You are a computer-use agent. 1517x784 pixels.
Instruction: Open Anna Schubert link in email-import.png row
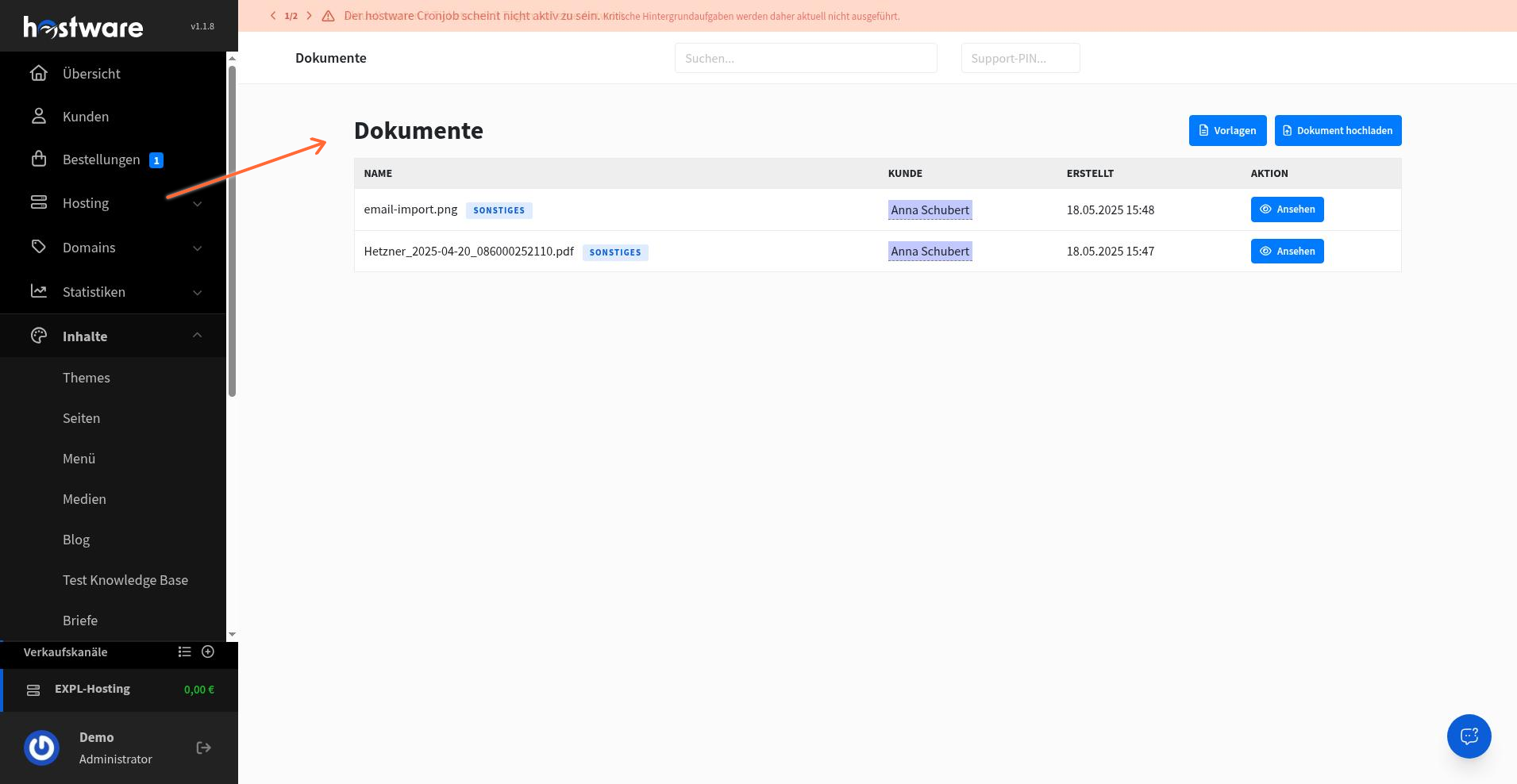click(930, 209)
